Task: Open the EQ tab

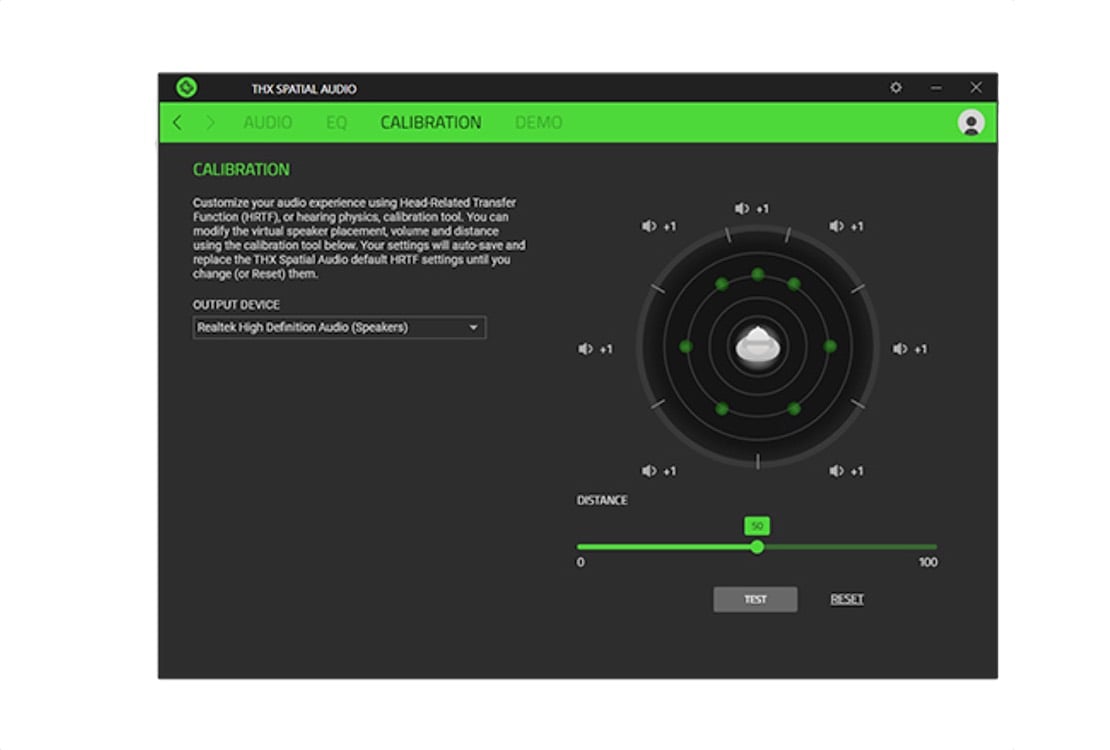Action: coord(336,123)
